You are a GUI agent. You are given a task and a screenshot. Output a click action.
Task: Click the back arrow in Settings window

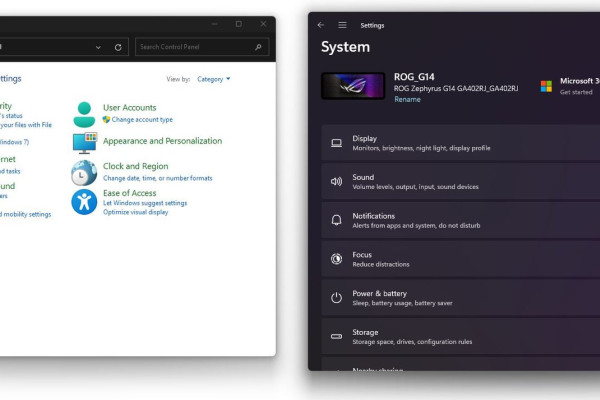tap(321, 25)
